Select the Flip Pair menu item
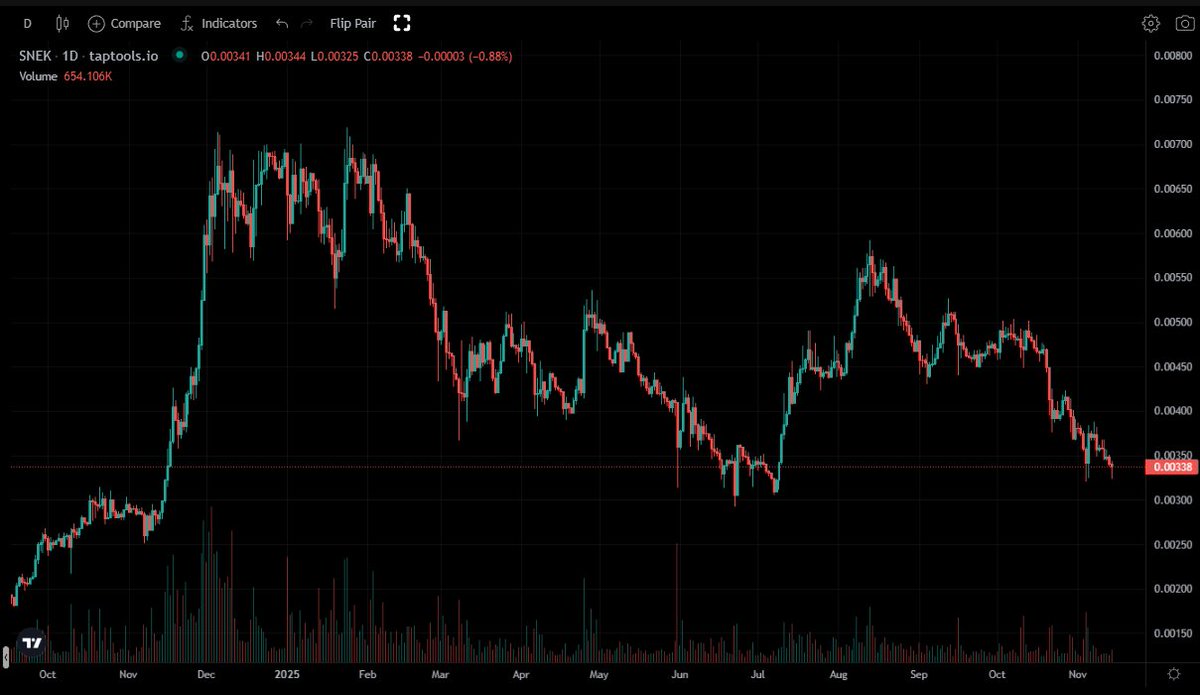The height and width of the screenshot is (695, 1200). pyautogui.click(x=352, y=23)
